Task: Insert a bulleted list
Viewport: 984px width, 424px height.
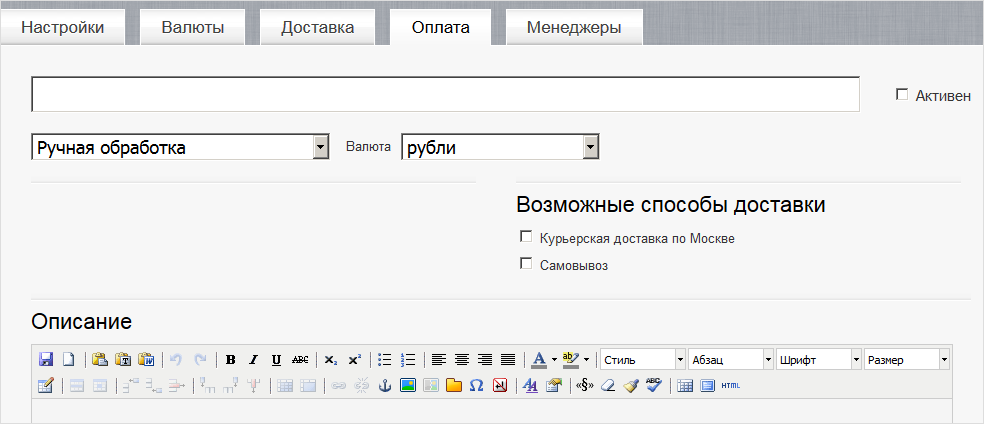Action: 385,359
